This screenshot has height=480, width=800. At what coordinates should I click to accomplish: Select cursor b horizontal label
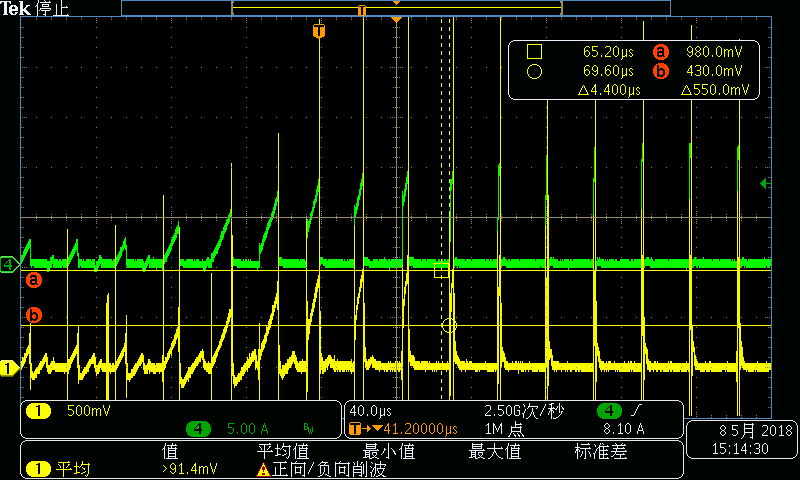pos(34,315)
